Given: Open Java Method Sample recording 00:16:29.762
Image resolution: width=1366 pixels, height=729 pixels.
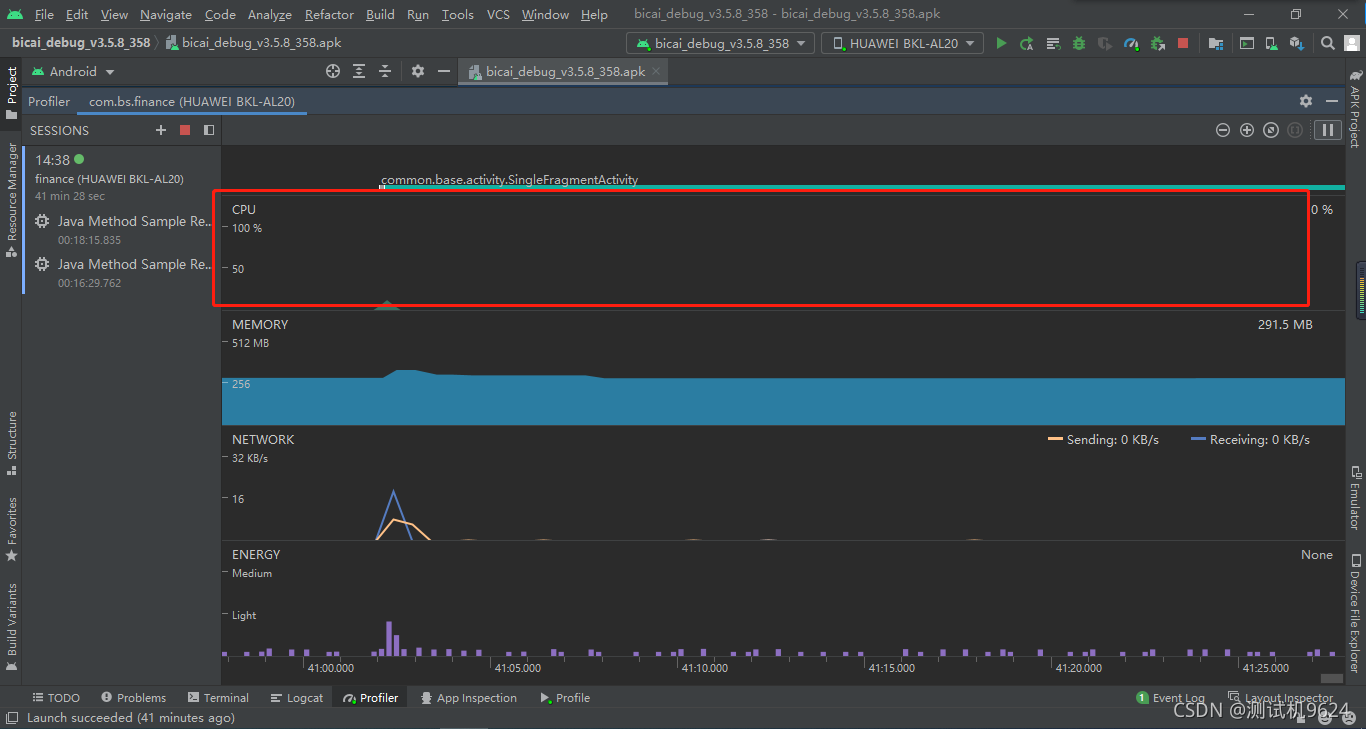Looking at the screenshot, I should 121,273.
